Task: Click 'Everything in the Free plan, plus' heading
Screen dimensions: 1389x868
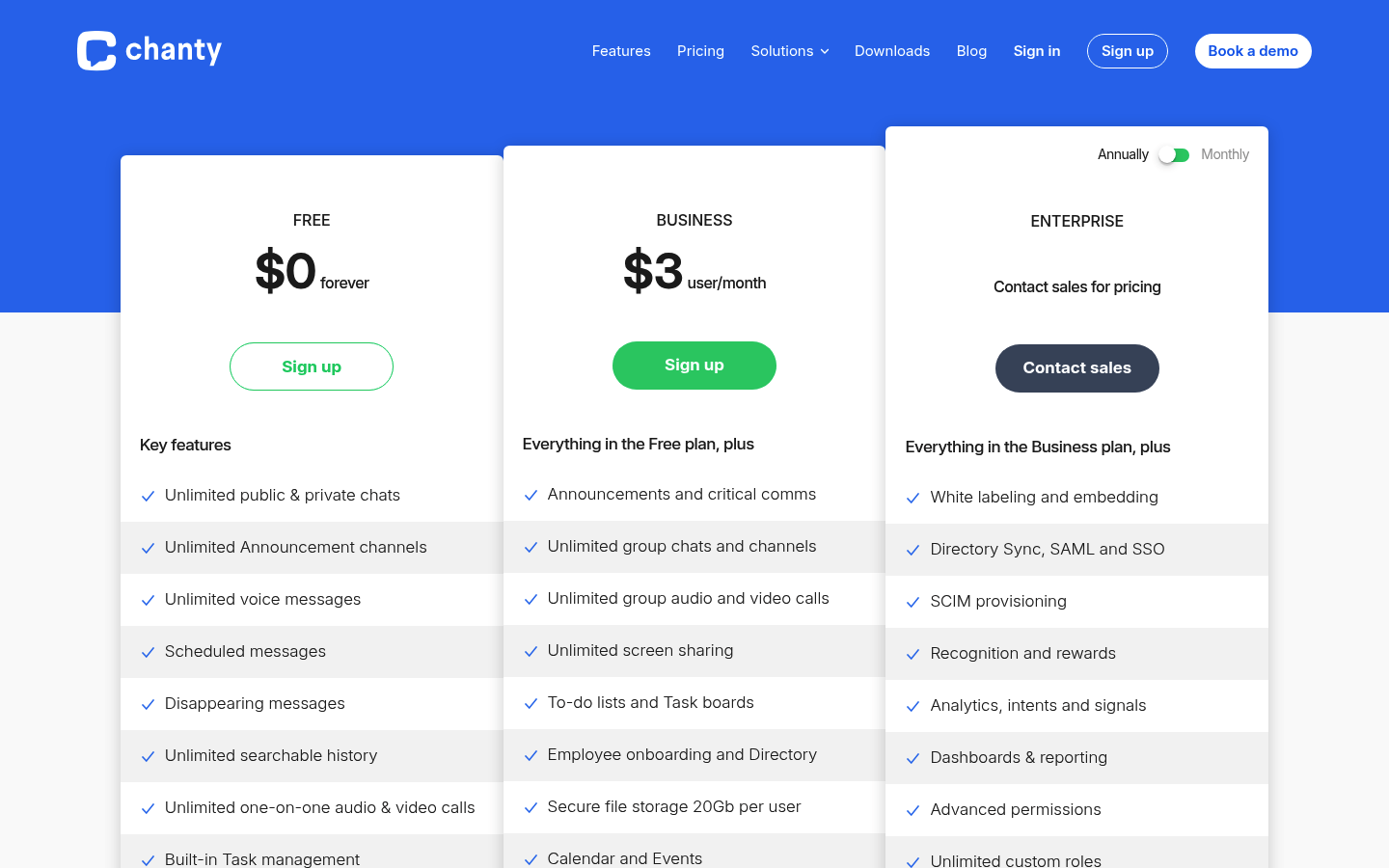Action: [639, 445]
